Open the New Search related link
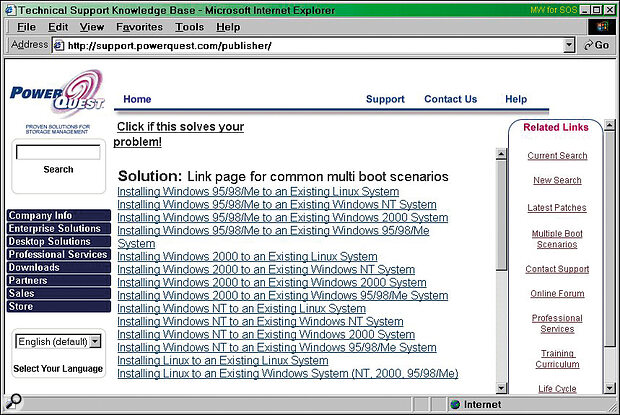The image size is (620, 415). pyautogui.click(x=557, y=180)
